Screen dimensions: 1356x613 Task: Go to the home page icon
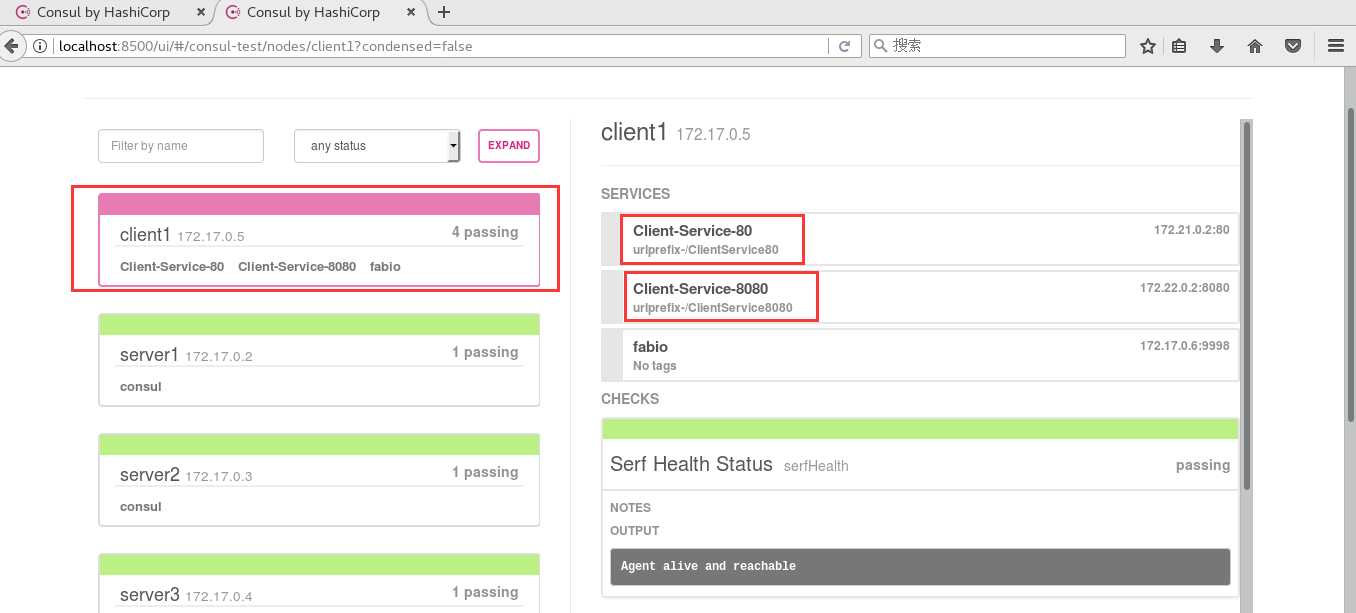click(x=1255, y=46)
